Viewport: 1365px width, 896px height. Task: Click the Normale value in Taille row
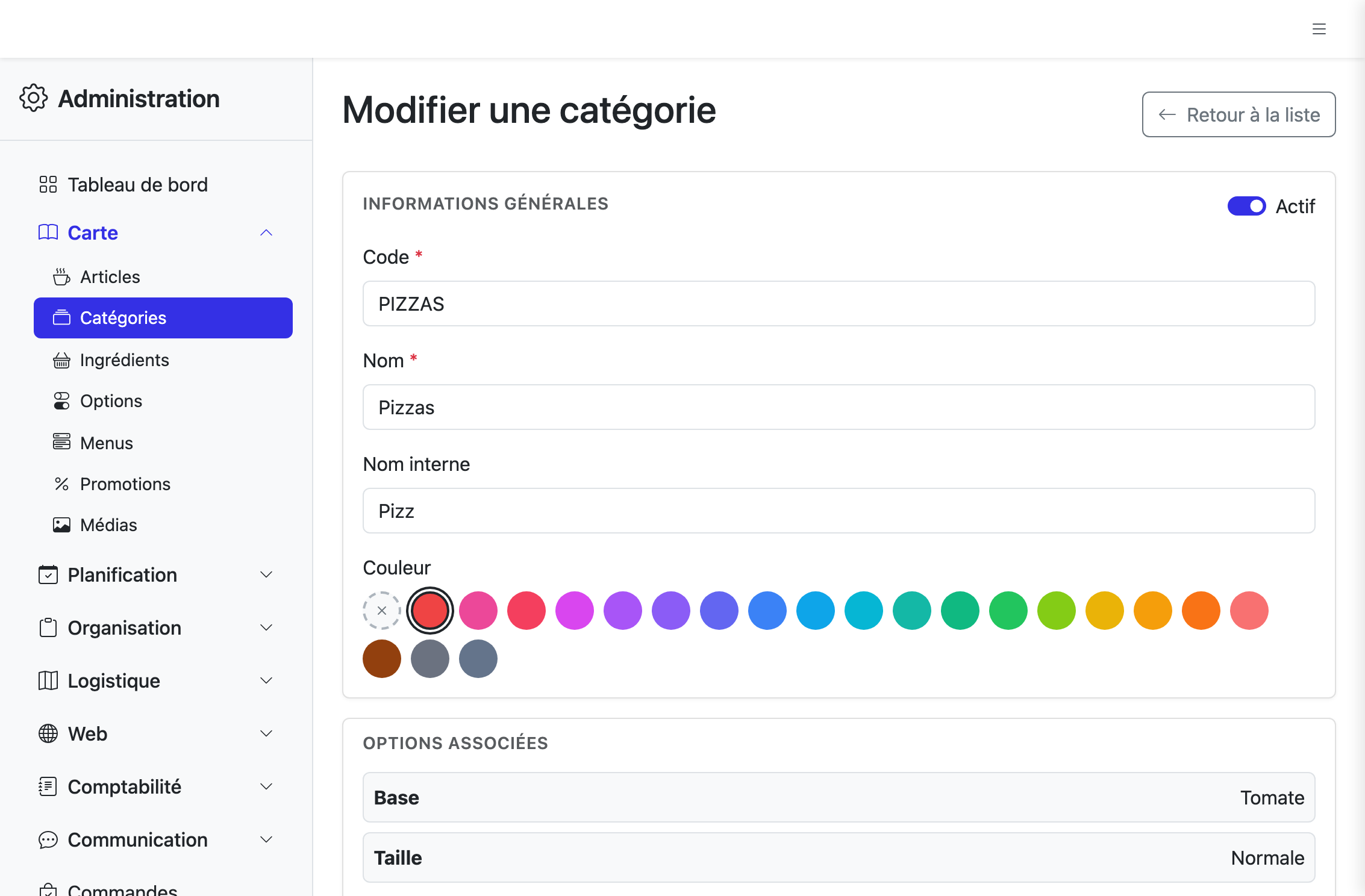(1267, 857)
